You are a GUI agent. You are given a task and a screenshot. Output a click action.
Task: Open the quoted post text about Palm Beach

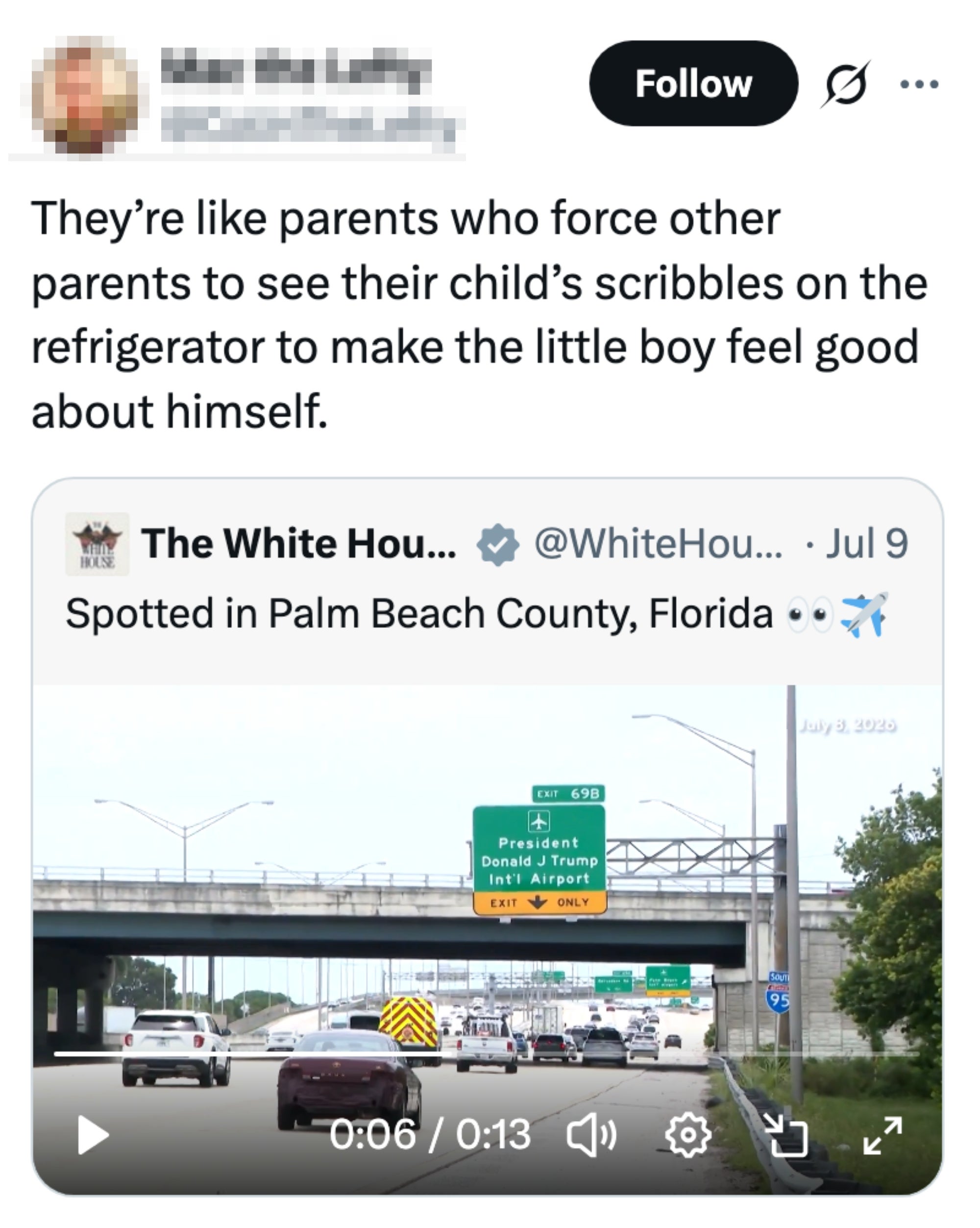[476, 614]
